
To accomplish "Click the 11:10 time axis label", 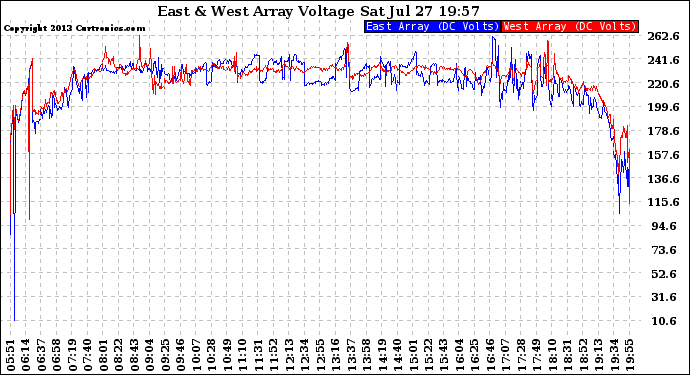I will [x=242, y=355].
